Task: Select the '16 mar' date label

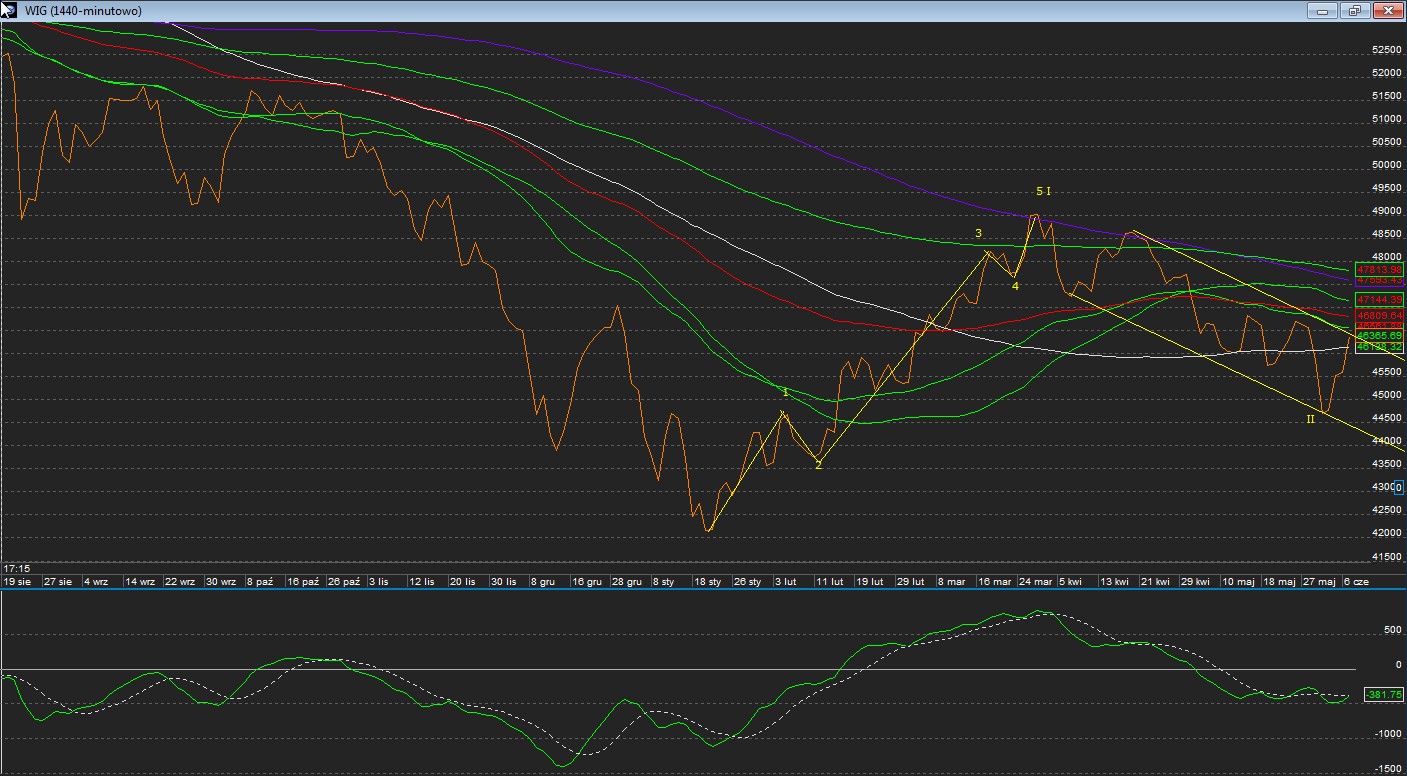Action: point(995,581)
